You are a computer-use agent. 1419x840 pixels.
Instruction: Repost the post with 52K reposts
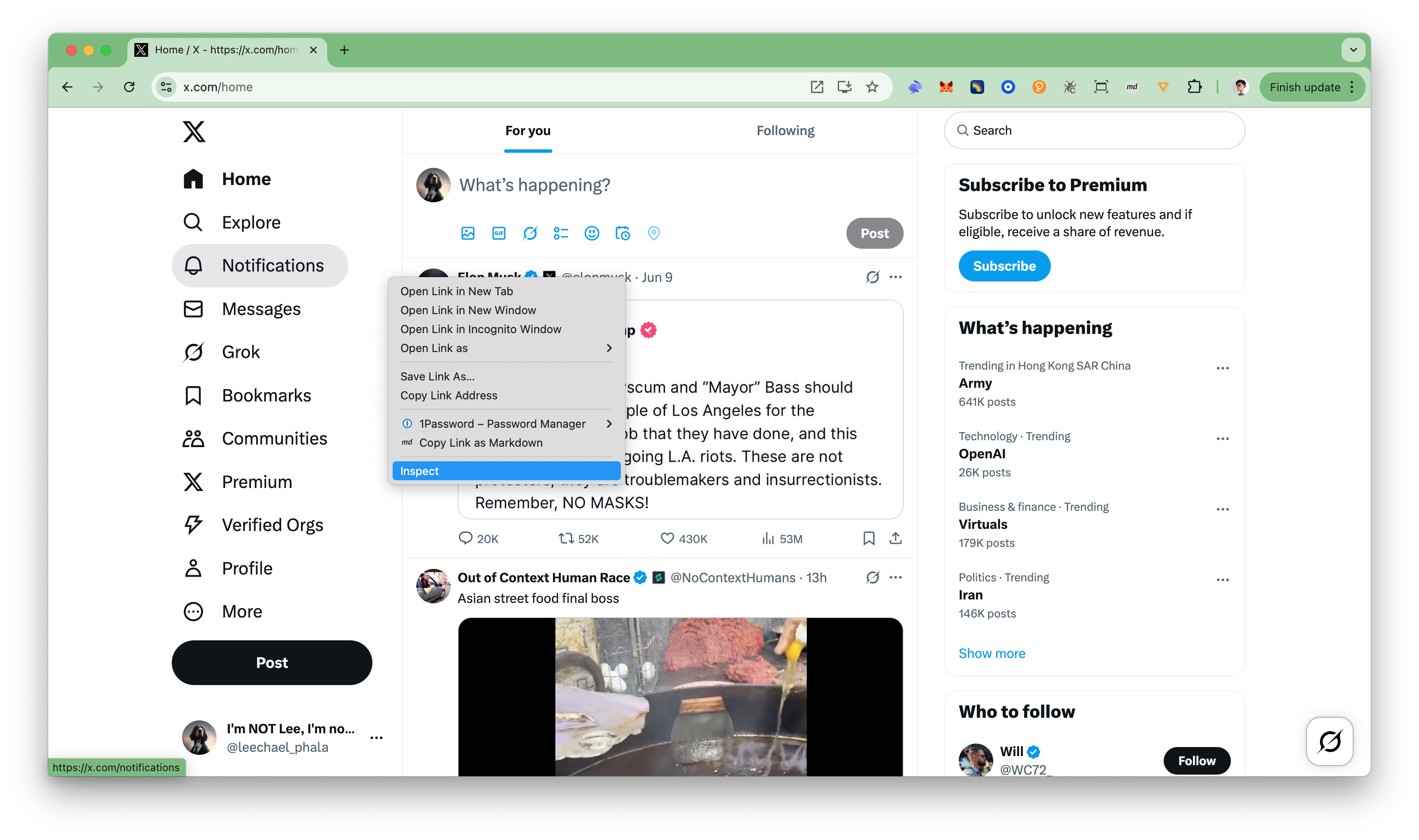tap(578, 538)
